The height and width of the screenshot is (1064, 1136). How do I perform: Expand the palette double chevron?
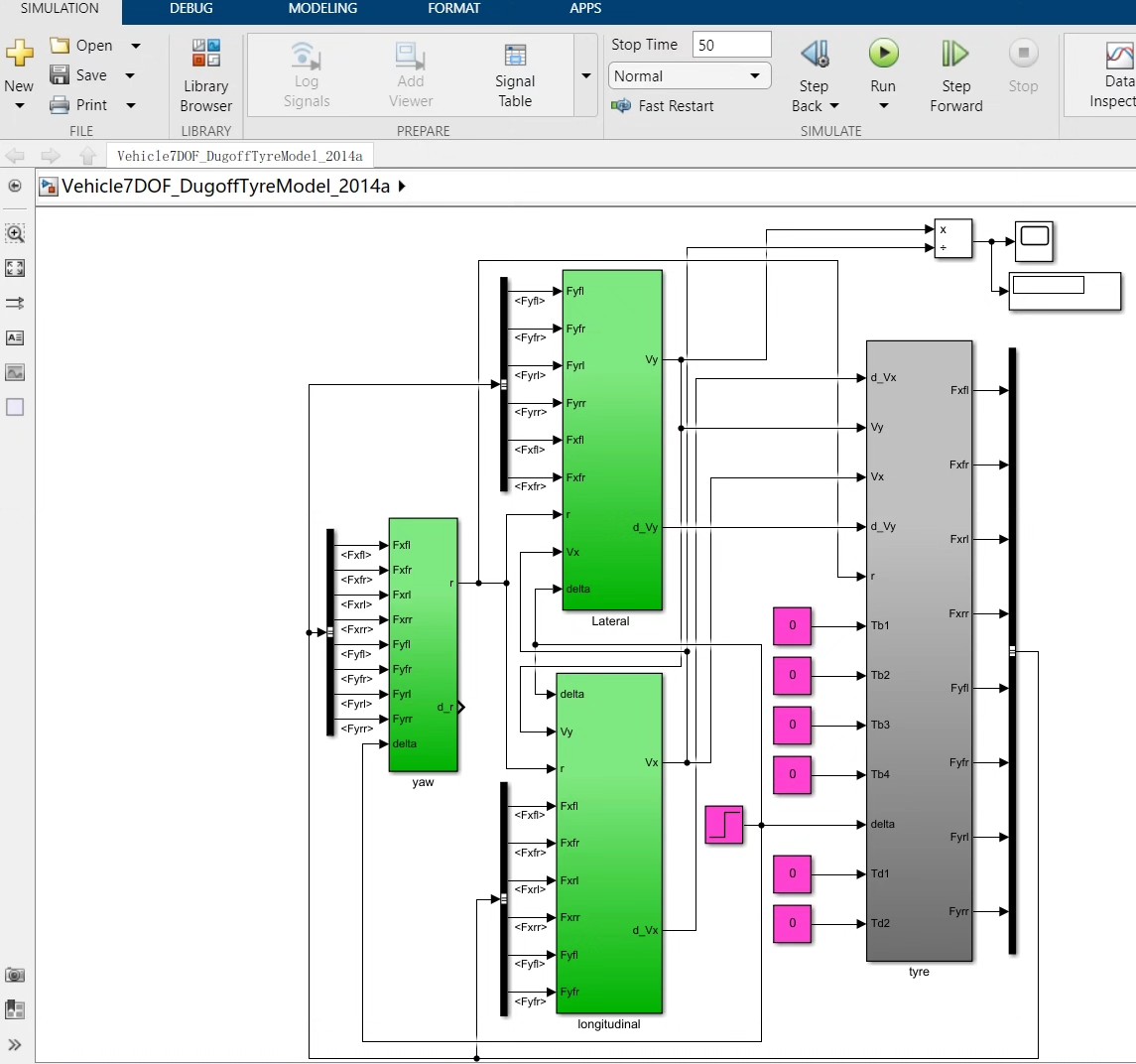click(15, 1044)
